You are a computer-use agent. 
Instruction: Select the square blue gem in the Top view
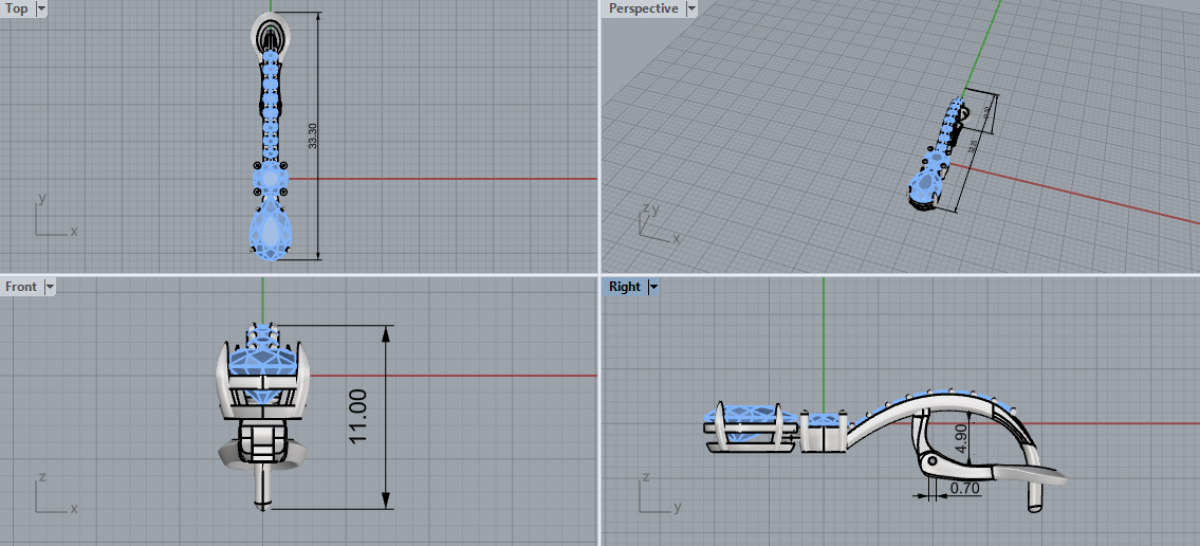[270, 181]
